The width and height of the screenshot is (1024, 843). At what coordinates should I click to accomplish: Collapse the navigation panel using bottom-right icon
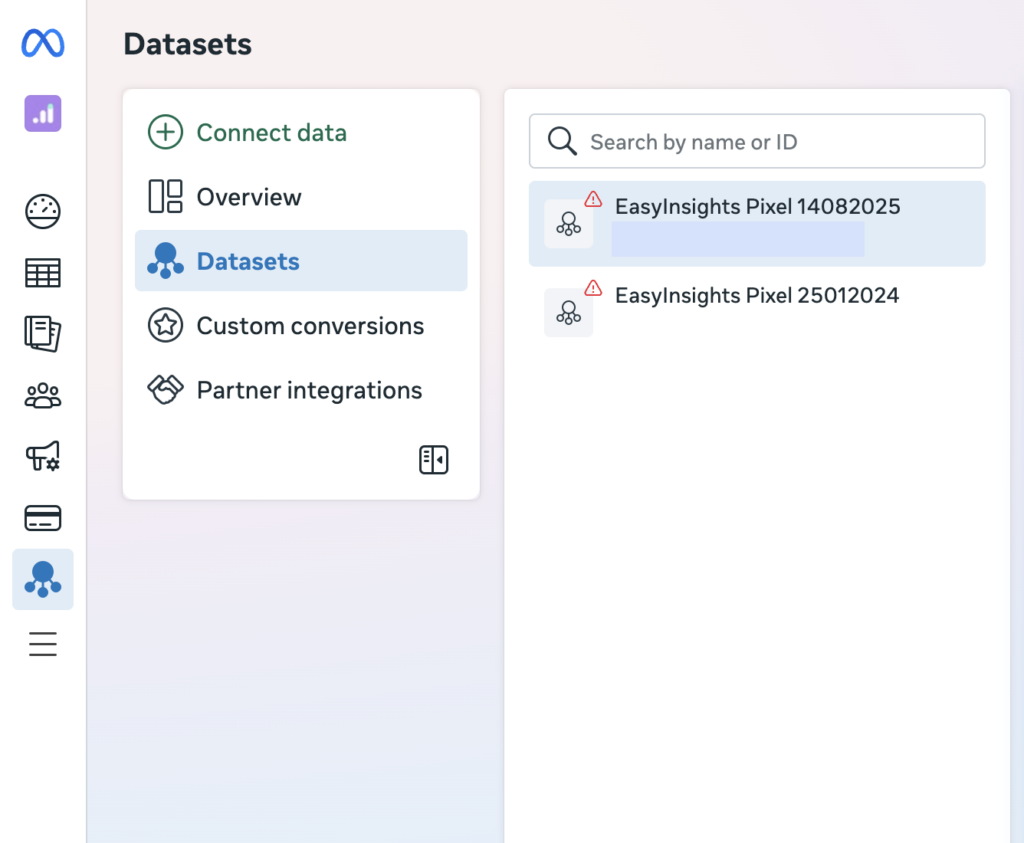[434, 460]
